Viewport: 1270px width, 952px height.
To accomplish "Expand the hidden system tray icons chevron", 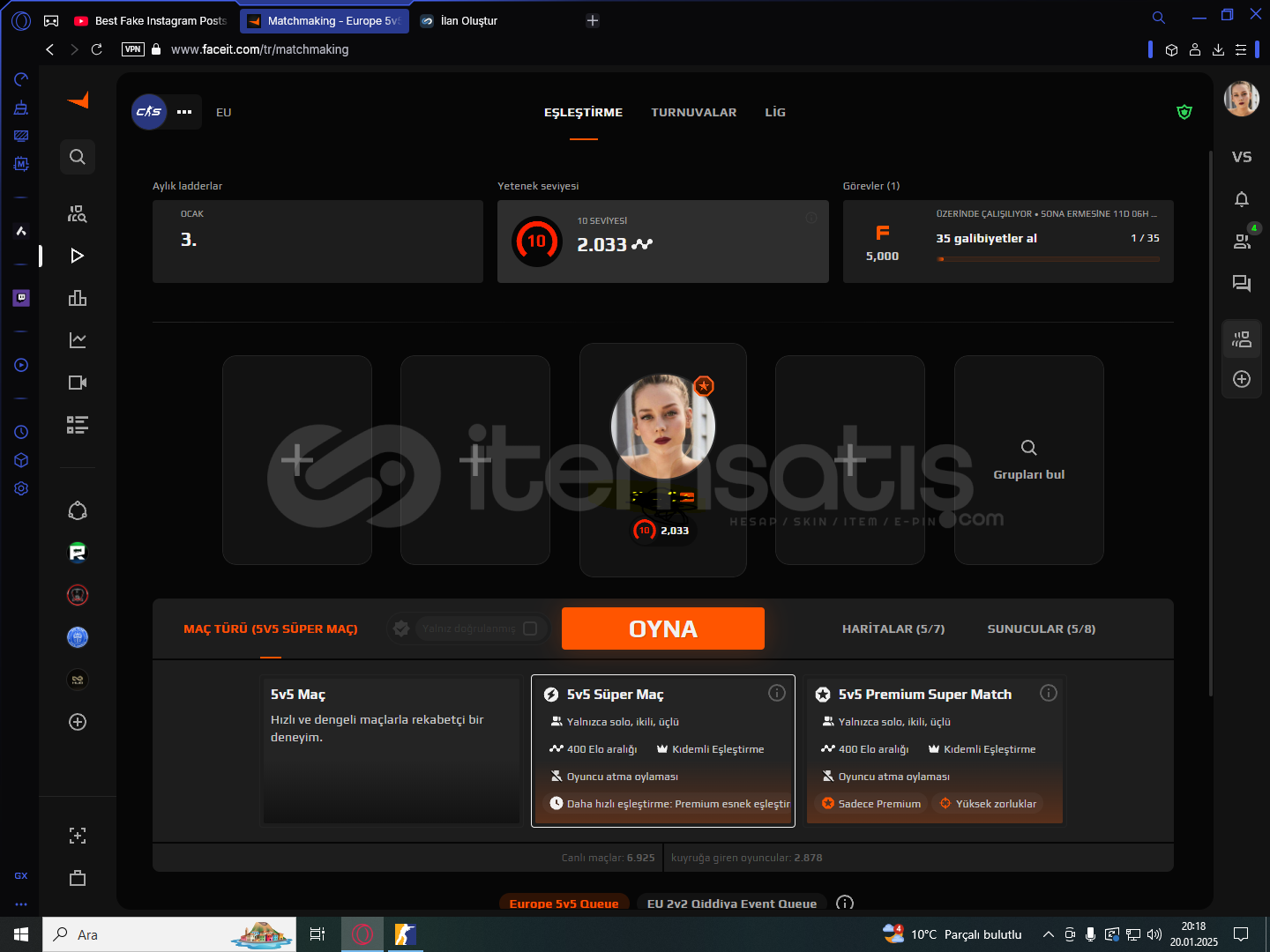I will point(1049,934).
